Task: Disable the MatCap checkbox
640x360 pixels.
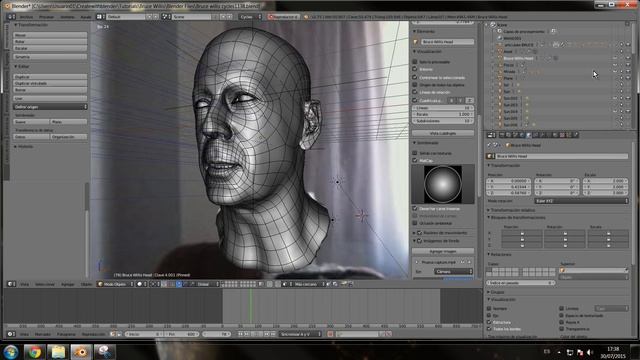Action: [x=415, y=160]
